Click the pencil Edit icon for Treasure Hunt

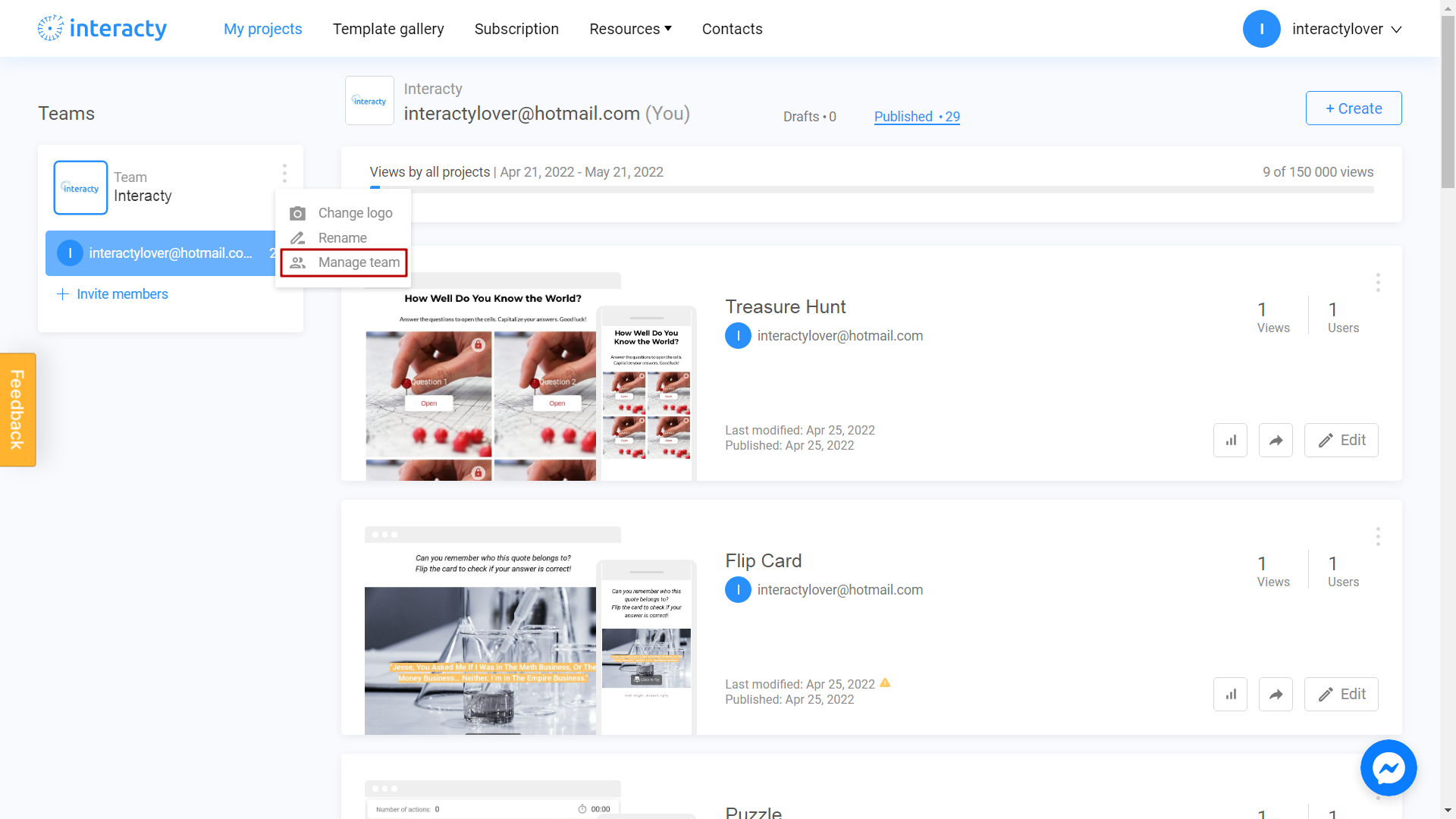pos(1340,440)
